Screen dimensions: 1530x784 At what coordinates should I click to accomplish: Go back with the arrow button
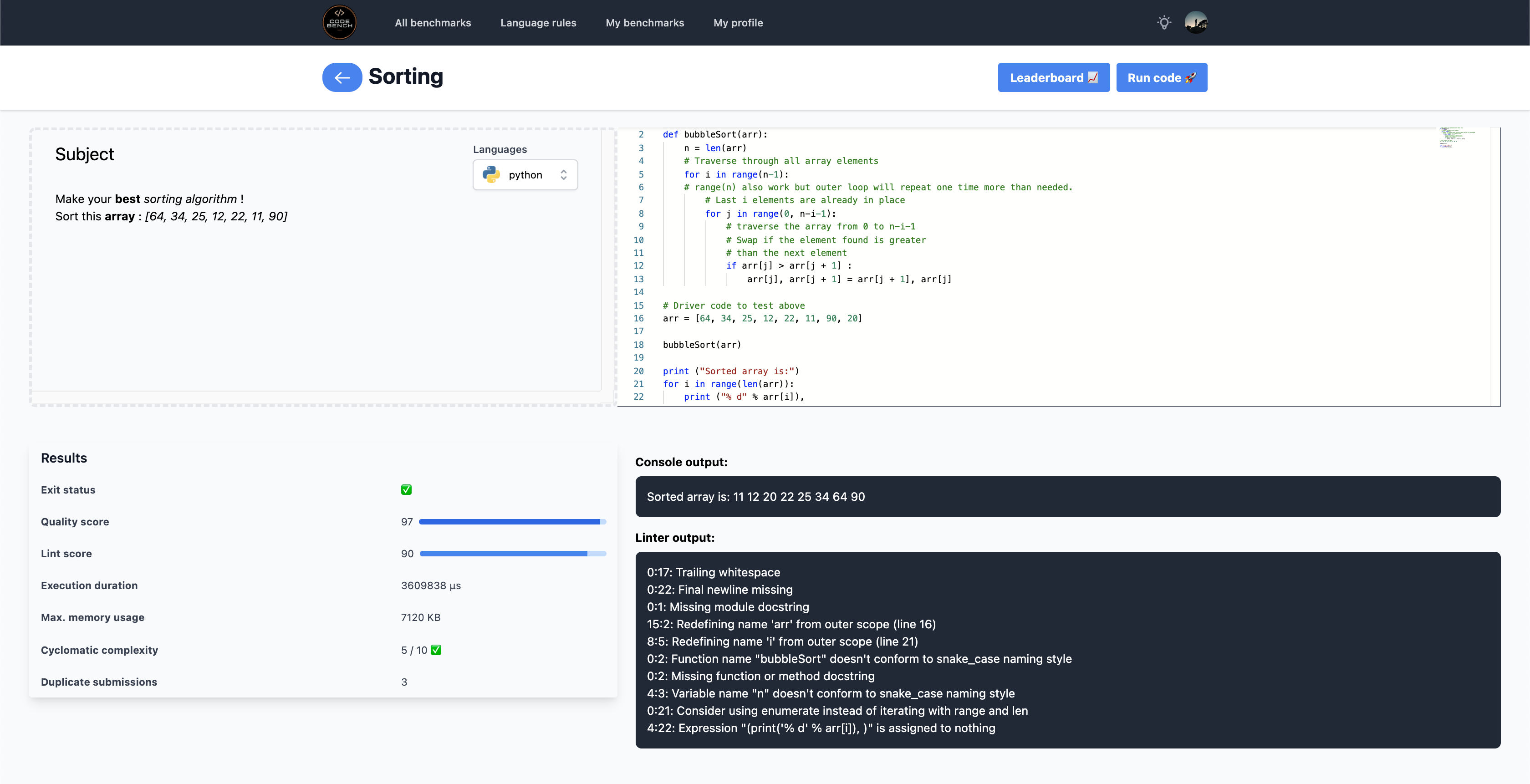(x=342, y=77)
